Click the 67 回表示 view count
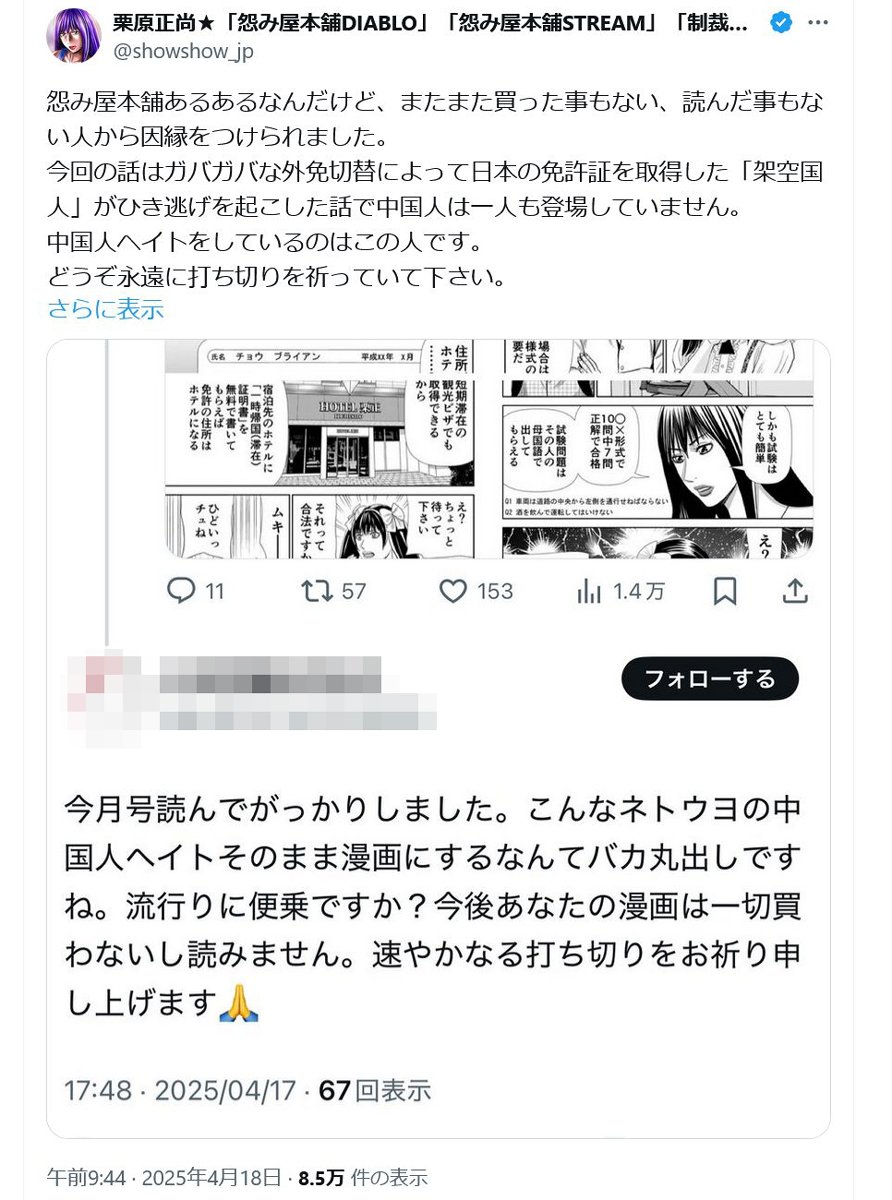892x1200 pixels. coord(374,1089)
